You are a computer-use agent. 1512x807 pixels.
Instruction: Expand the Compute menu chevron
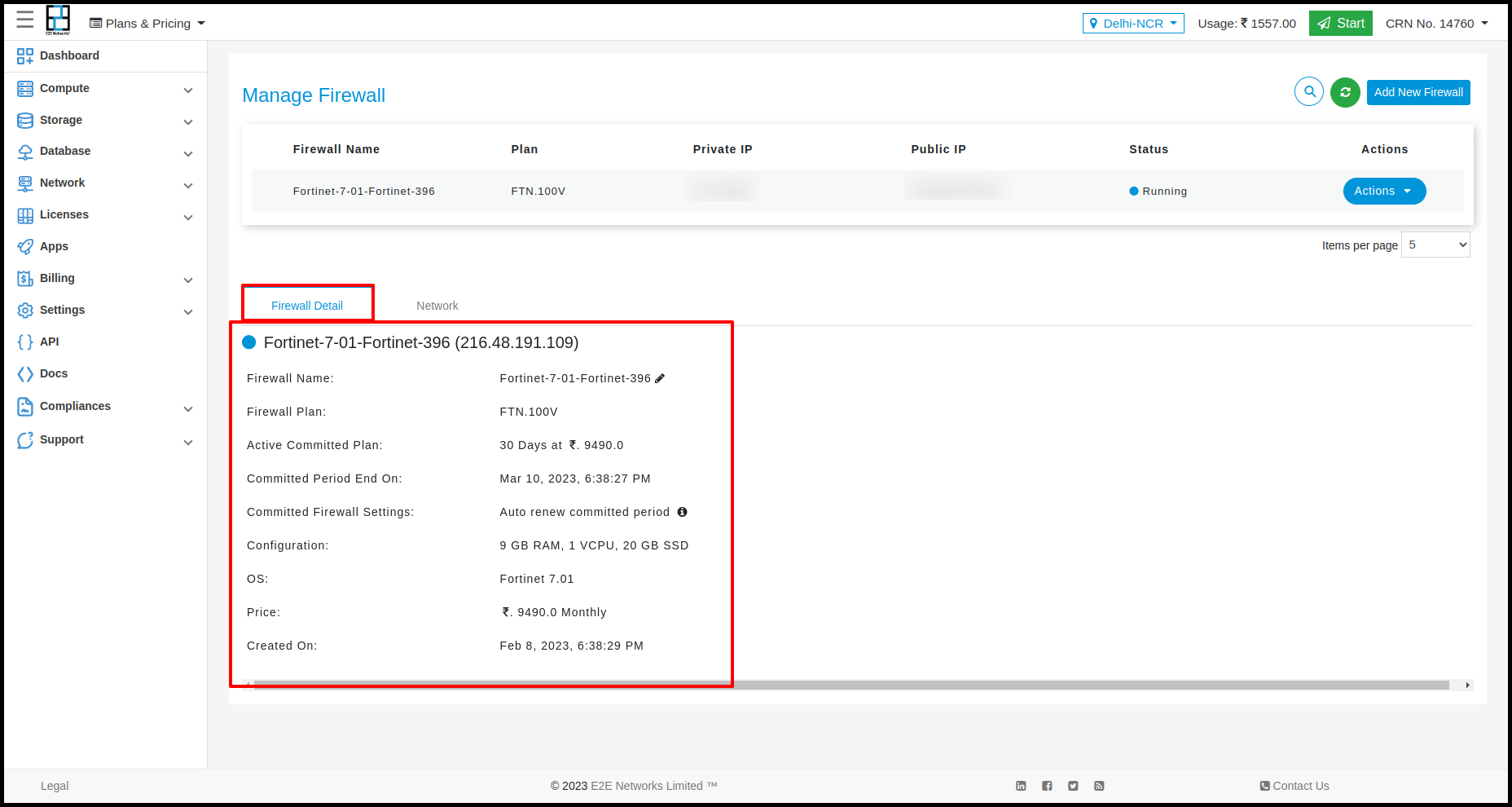coord(188,90)
